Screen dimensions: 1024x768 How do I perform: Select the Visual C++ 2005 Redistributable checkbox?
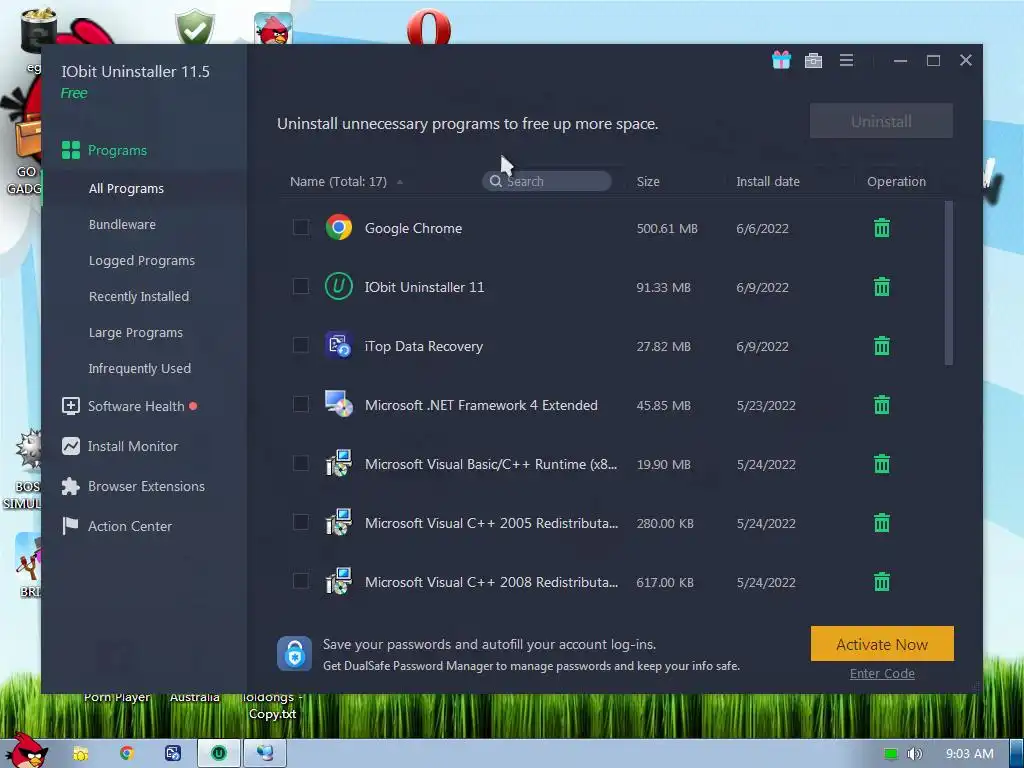[300, 522]
